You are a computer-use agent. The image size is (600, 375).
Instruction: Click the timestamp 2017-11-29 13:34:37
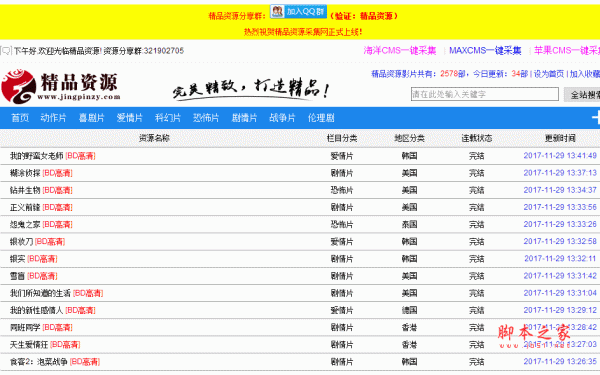[x=560, y=190]
